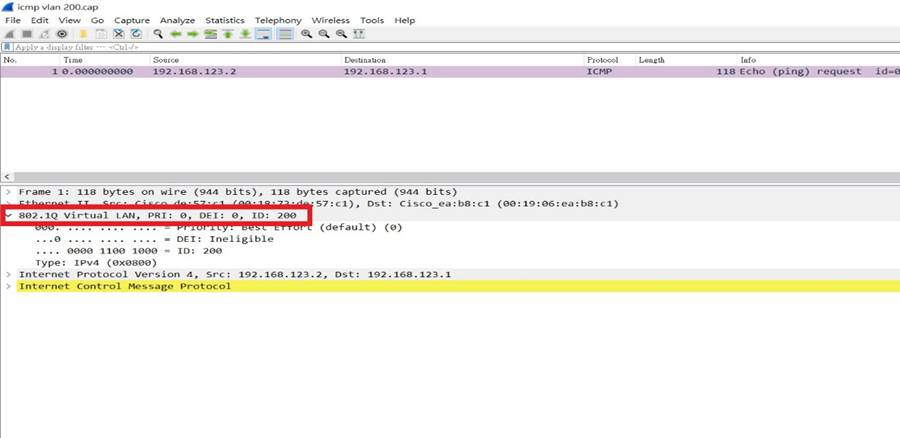
Task: Go back in packet history
Action: point(175,34)
